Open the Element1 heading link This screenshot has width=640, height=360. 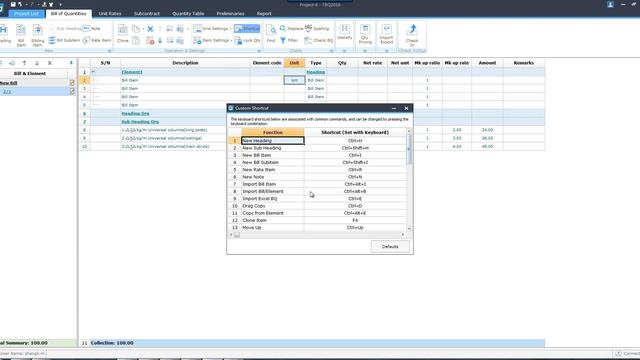click(132, 72)
